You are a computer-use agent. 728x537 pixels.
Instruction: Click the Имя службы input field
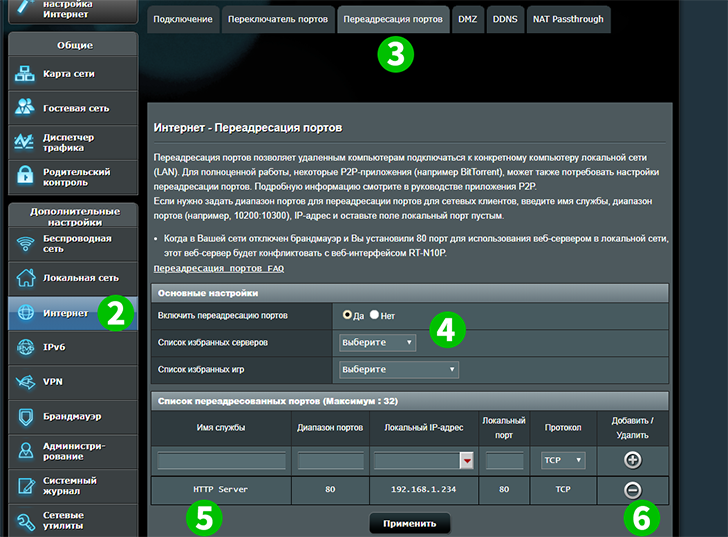221,460
